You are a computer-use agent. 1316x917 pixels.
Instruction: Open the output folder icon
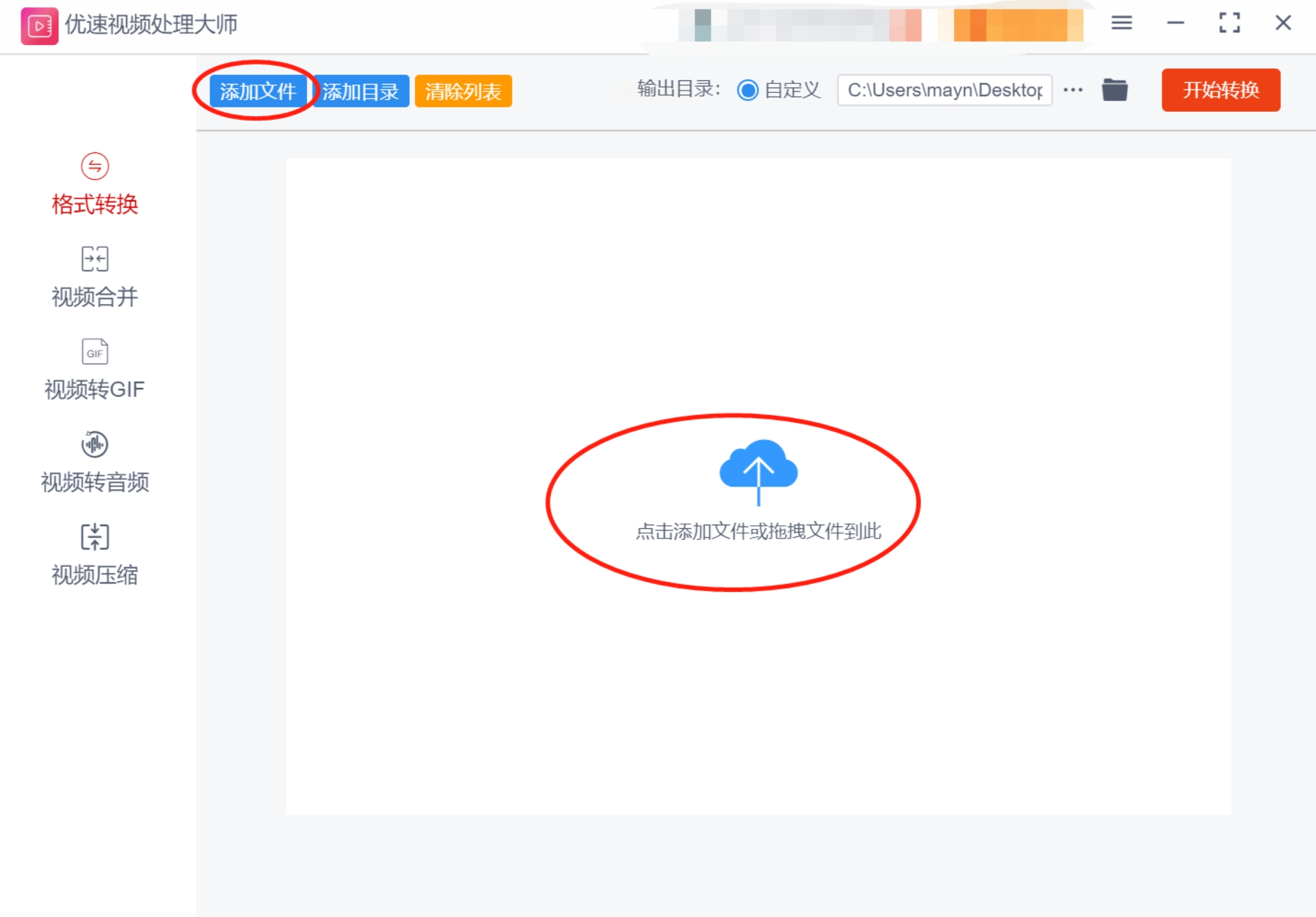[x=1115, y=90]
